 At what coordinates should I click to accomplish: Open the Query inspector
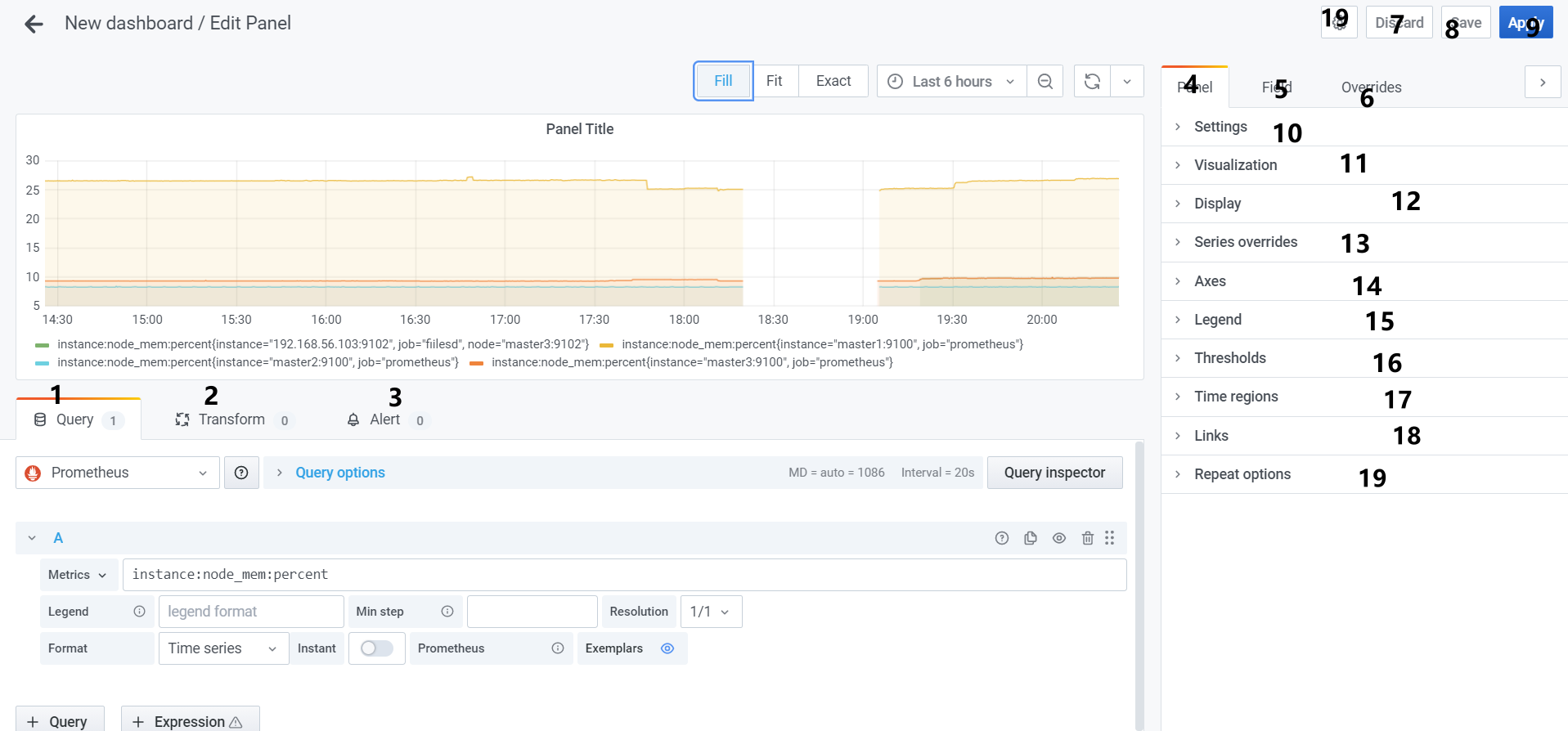1054,473
